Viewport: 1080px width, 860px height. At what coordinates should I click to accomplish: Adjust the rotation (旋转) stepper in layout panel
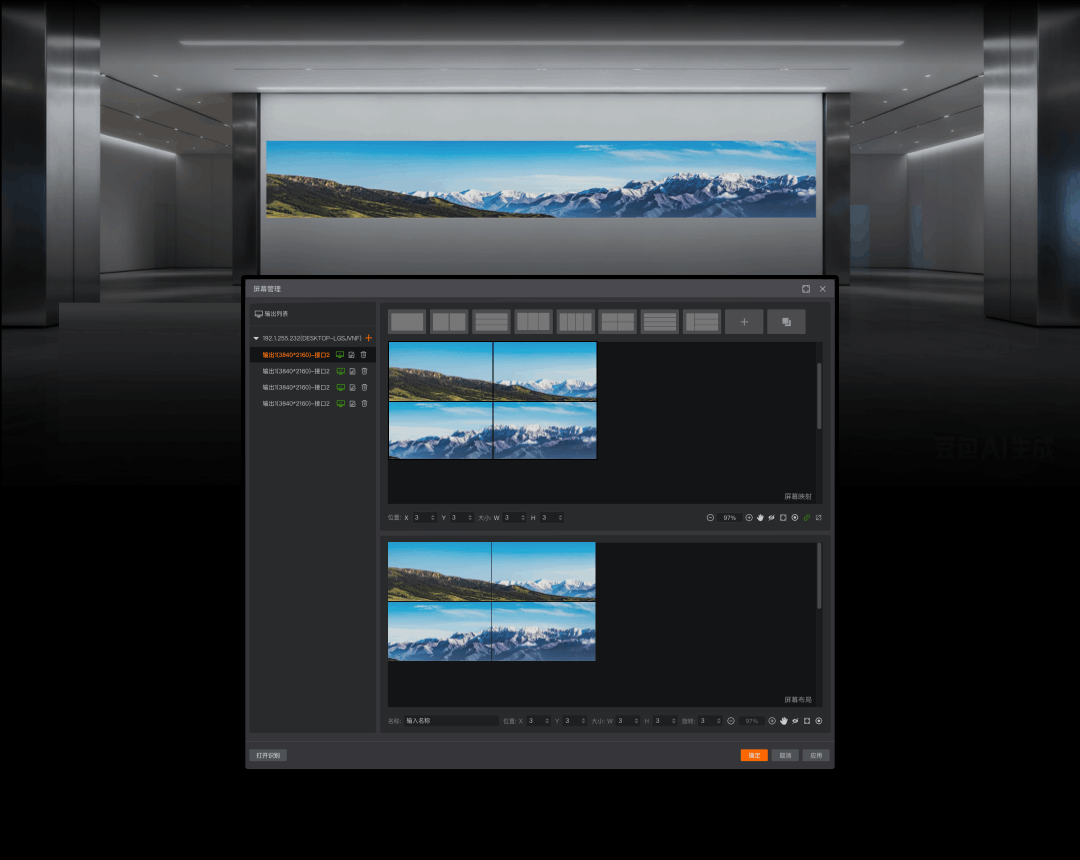click(718, 721)
